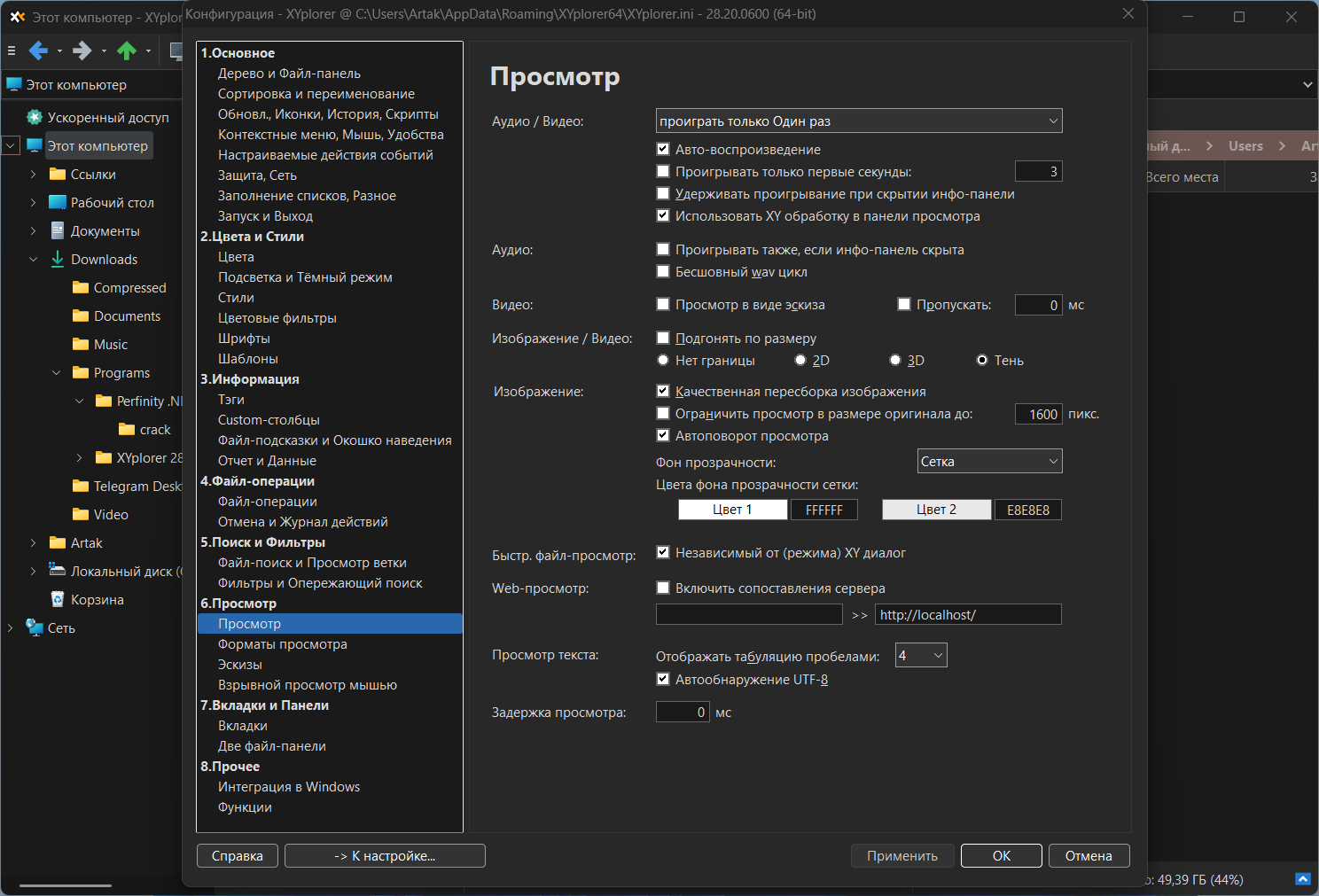
Task: Click the Цвет 1 color swatch
Action: [x=733, y=510]
